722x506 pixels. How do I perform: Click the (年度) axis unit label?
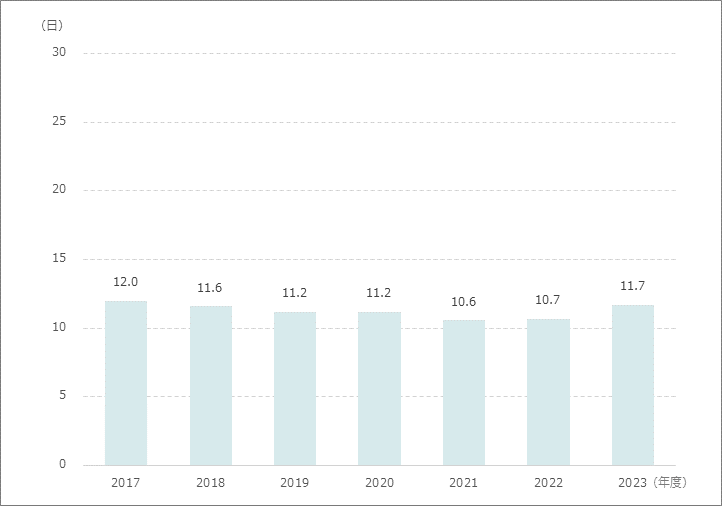point(669,483)
